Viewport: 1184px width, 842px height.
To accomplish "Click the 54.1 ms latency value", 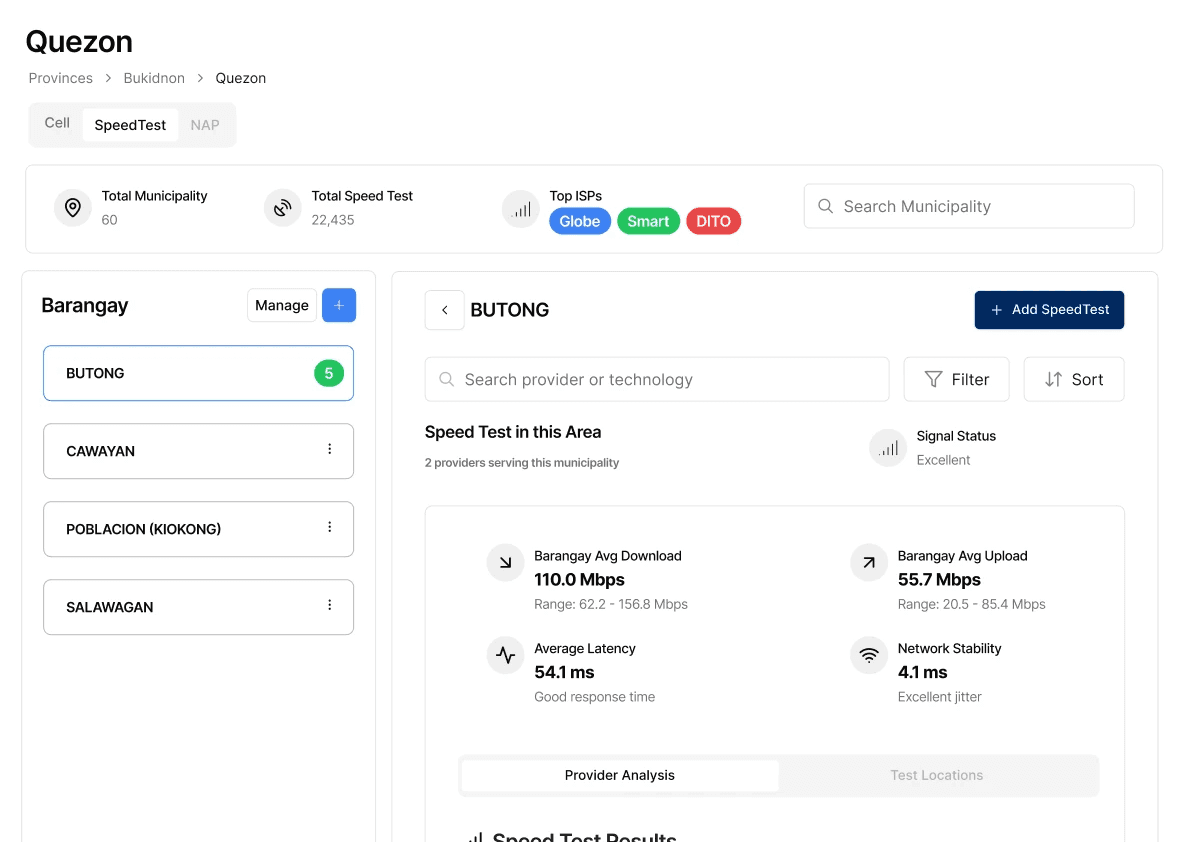I will tap(564, 673).
